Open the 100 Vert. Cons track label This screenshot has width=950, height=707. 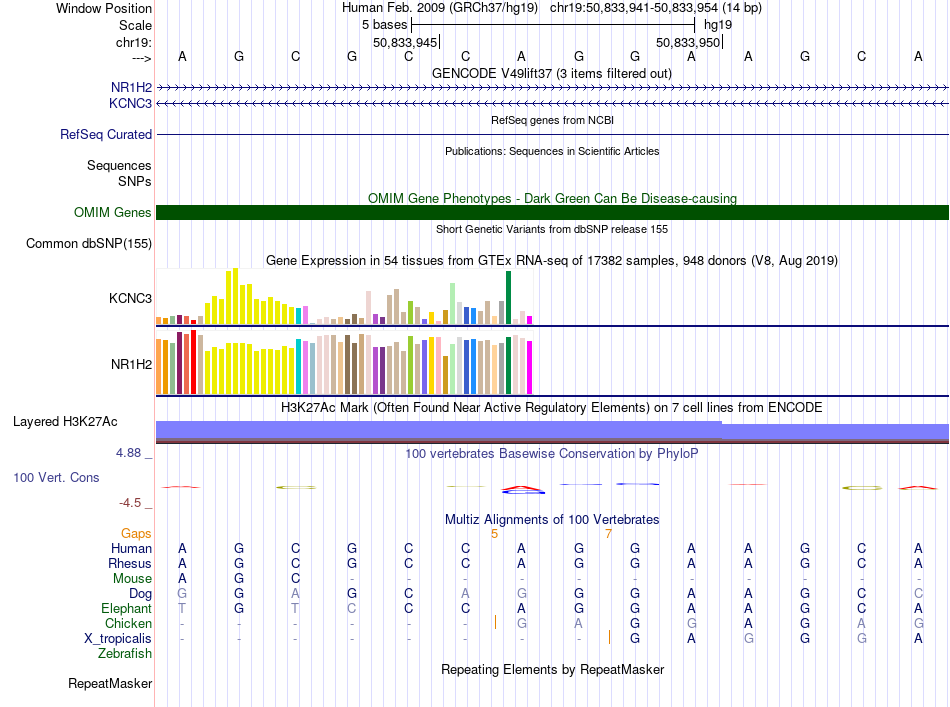(56, 477)
